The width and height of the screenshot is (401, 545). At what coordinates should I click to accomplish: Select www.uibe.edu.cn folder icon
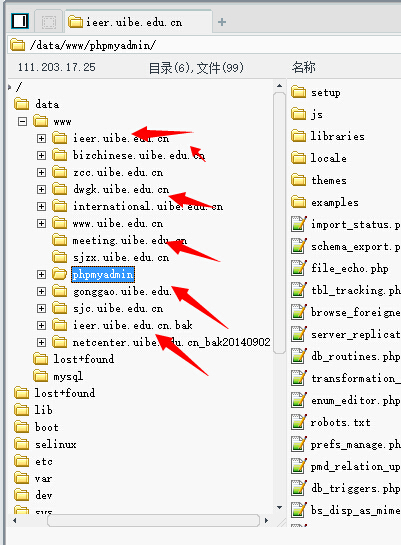(x=59, y=223)
